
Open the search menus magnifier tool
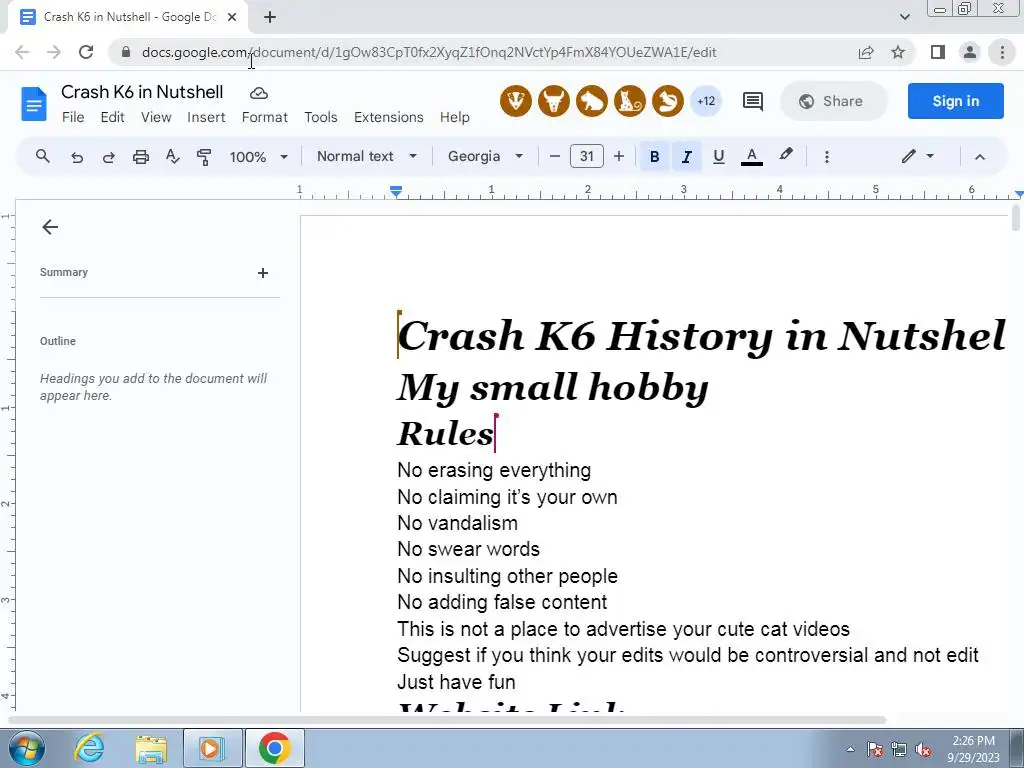[42, 157]
